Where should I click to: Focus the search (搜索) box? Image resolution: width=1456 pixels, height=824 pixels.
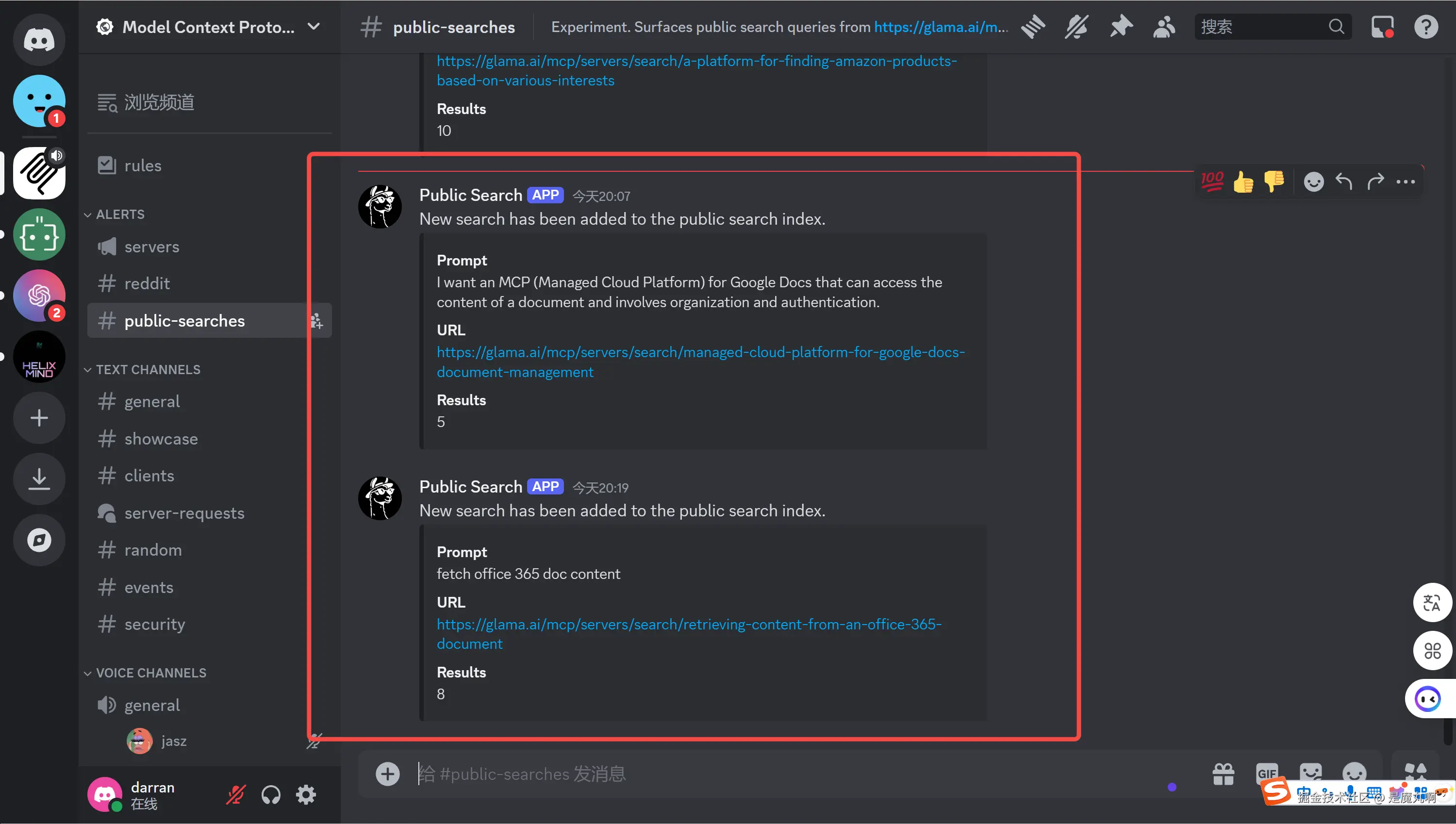[1273, 27]
